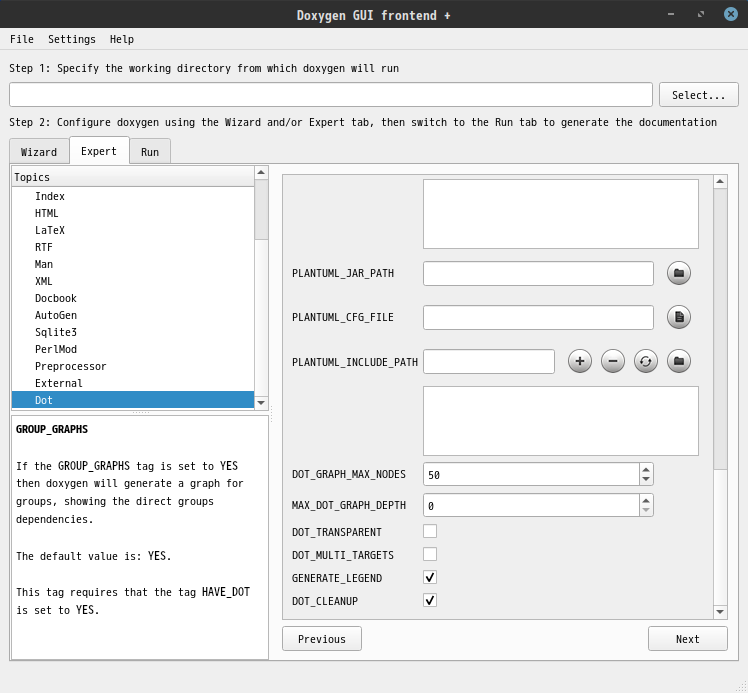
Task: Uncheck the GENERATE_LEGEND checkbox
Action: click(x=430, y=577)
